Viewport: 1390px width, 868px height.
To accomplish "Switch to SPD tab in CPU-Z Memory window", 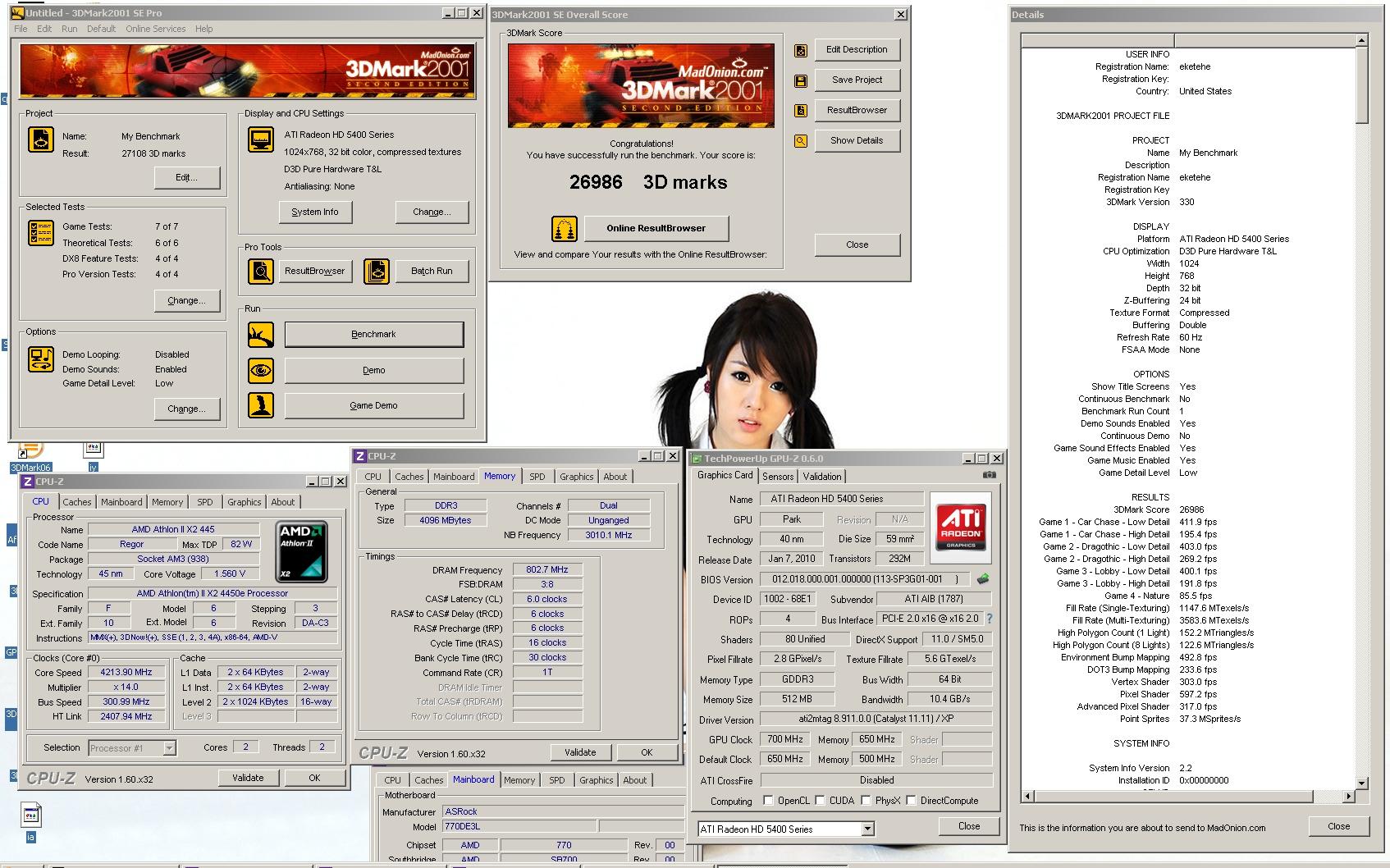I will click(x=537, y=477).
